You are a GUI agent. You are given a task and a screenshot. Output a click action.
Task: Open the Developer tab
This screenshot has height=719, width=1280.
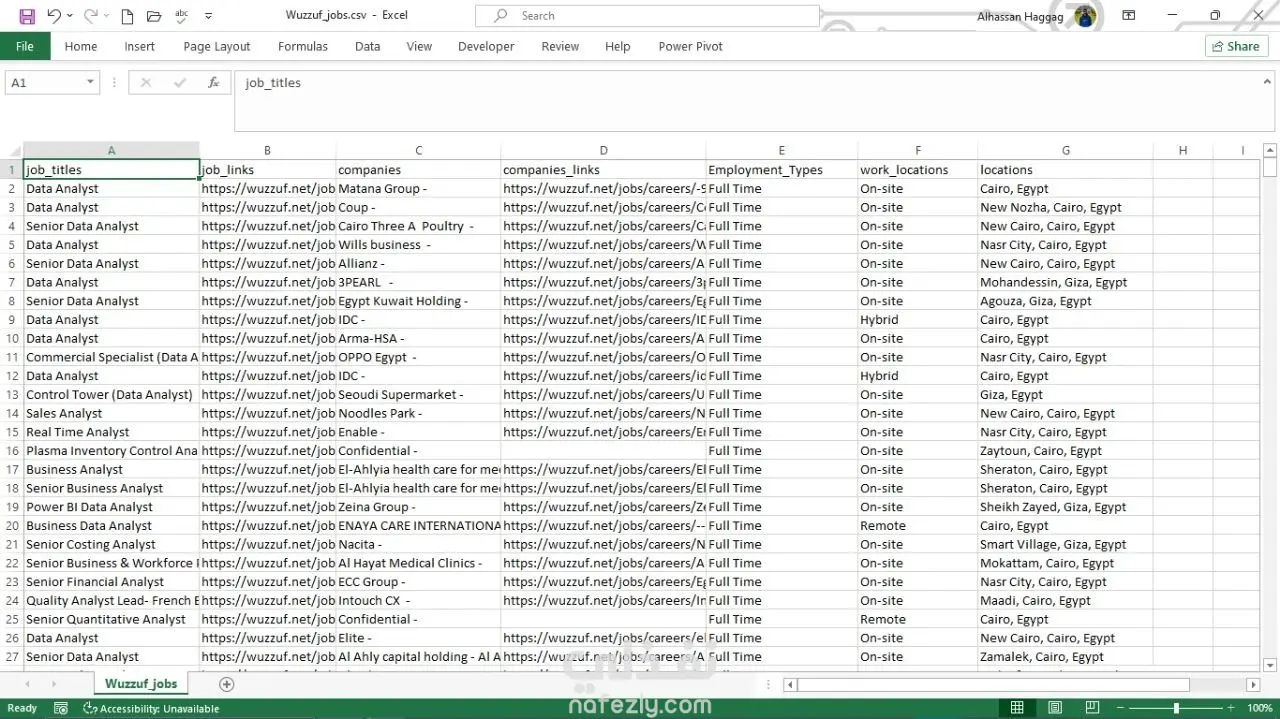pyautogui.click(x=486, y=46)
